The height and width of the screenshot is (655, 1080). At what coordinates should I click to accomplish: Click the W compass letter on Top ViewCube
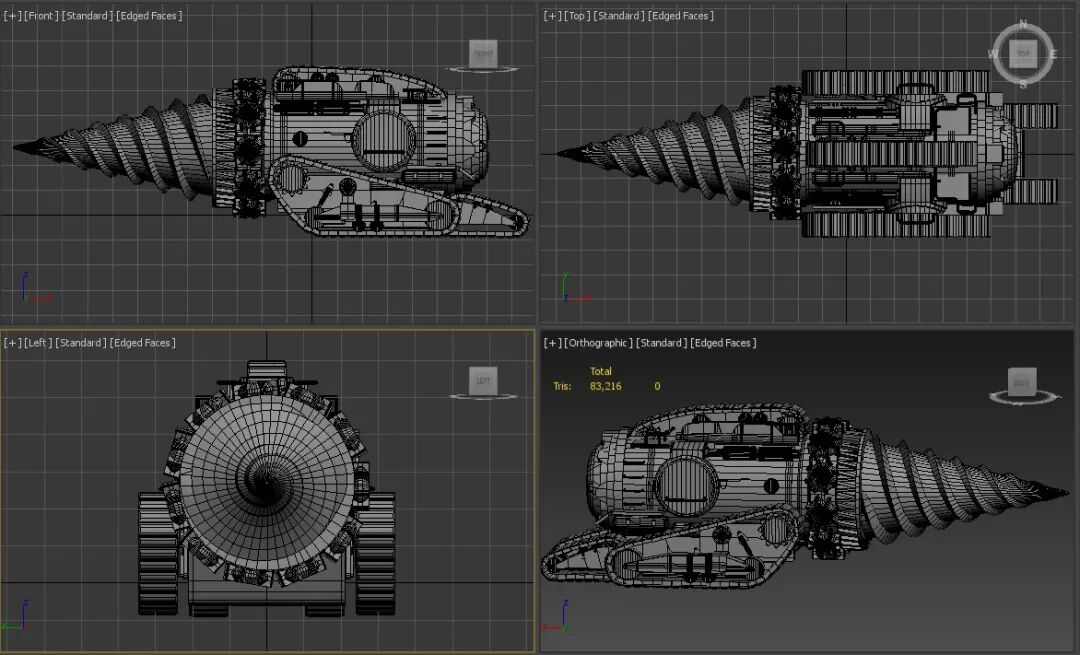click(x=993, y=54)
